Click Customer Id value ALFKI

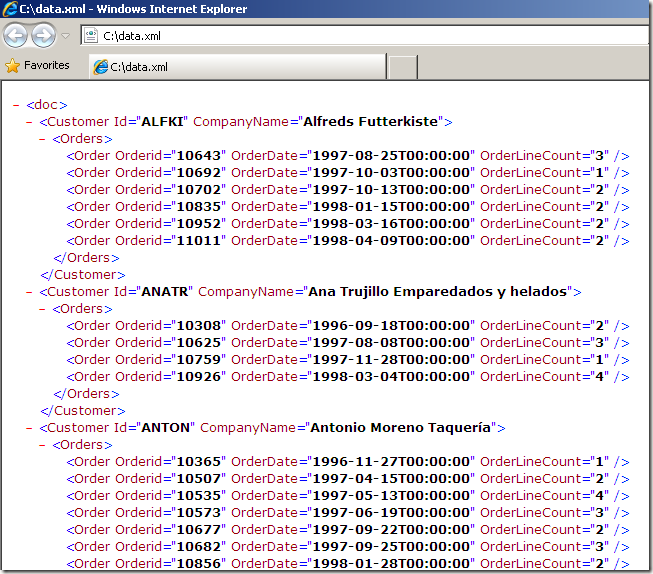162,122
